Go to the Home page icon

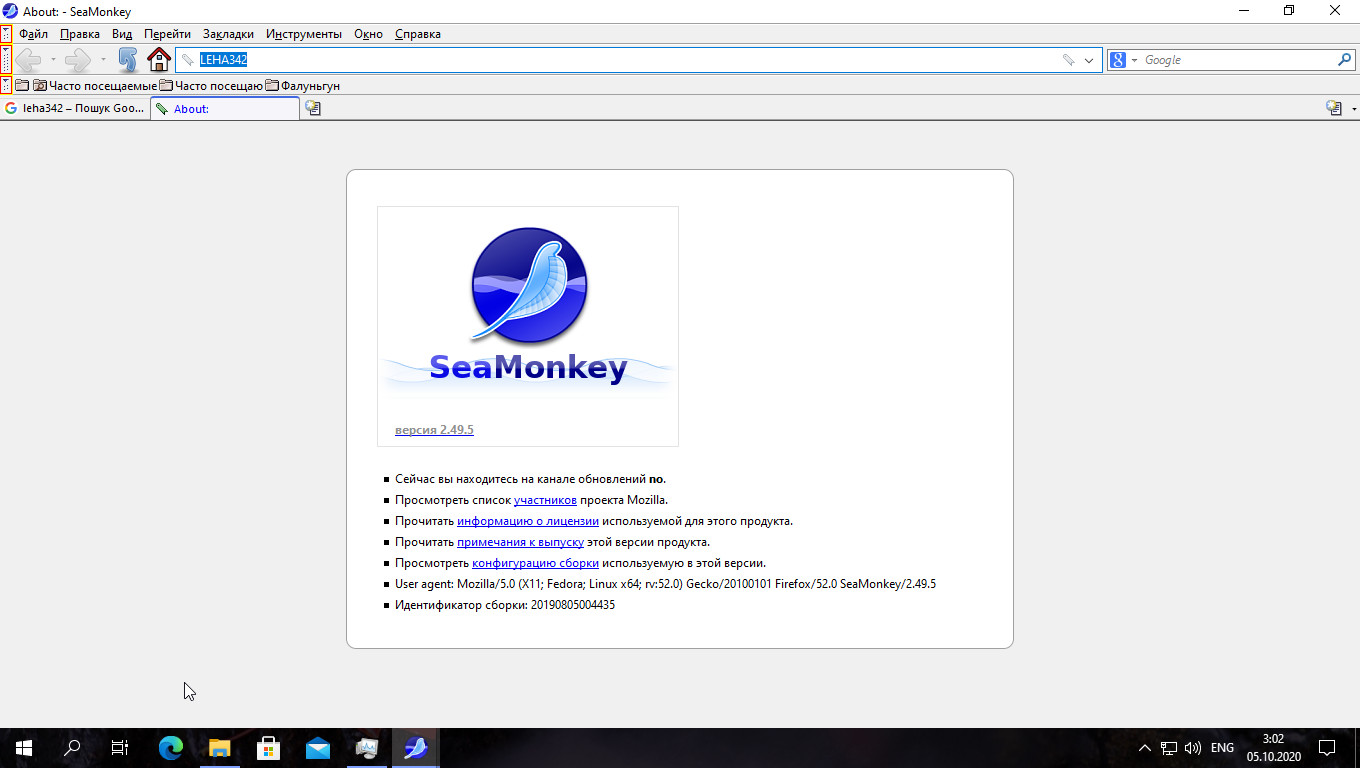pos(159,60)
